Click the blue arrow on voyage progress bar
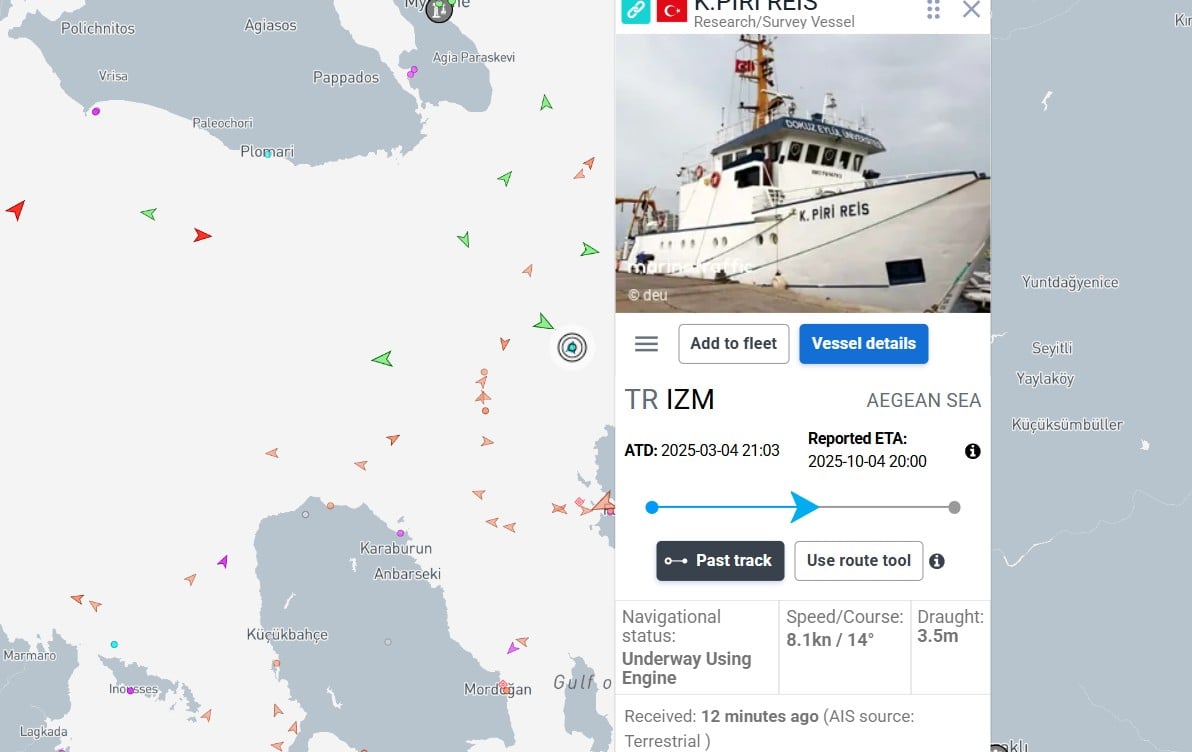The width and height of the screenshot is (1192, 752). tap(804, 506)
